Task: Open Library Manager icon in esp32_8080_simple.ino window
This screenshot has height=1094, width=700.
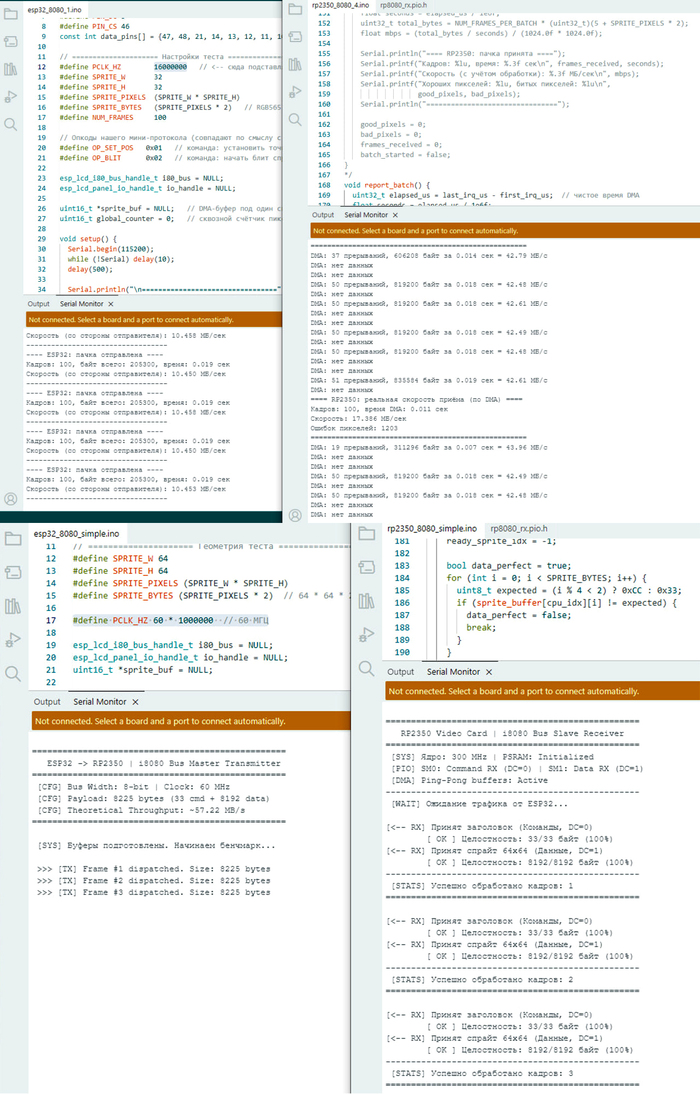Action: 13,606
